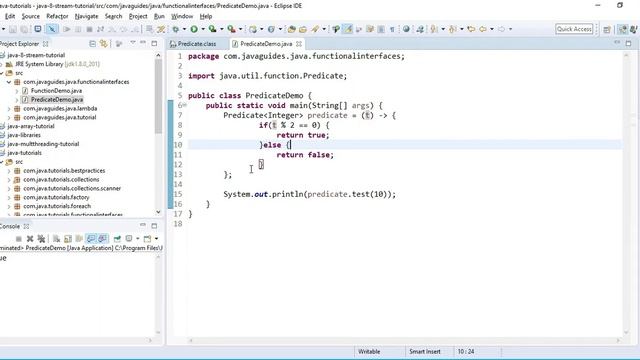Image resolution: width=640 pixels, height=360 pixels.
Task: Click the Pin Console icon
Action: (117, 239)
